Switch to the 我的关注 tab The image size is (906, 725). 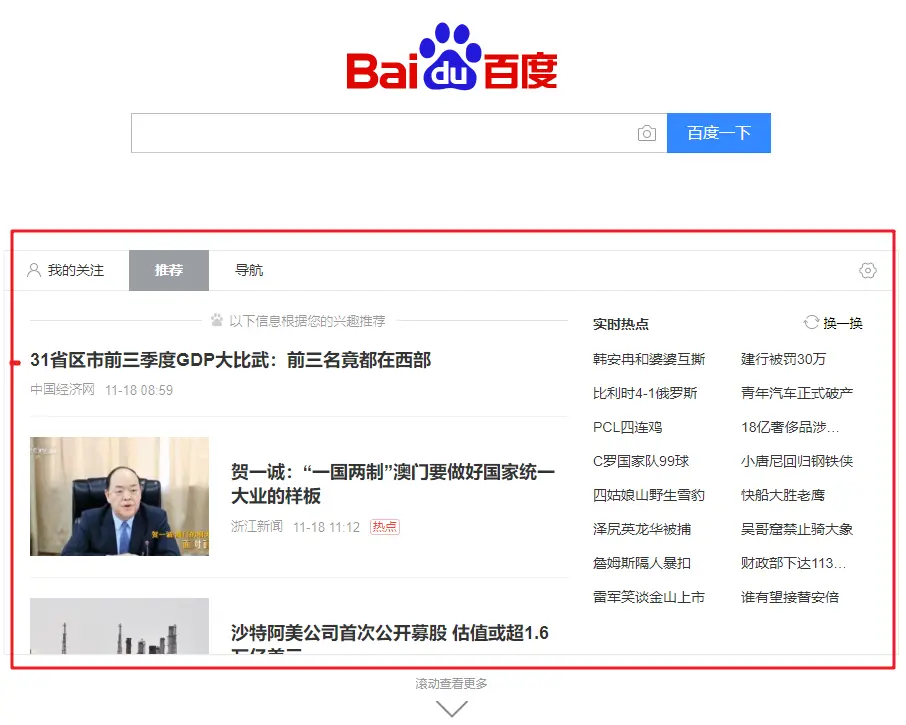[66, 270]
